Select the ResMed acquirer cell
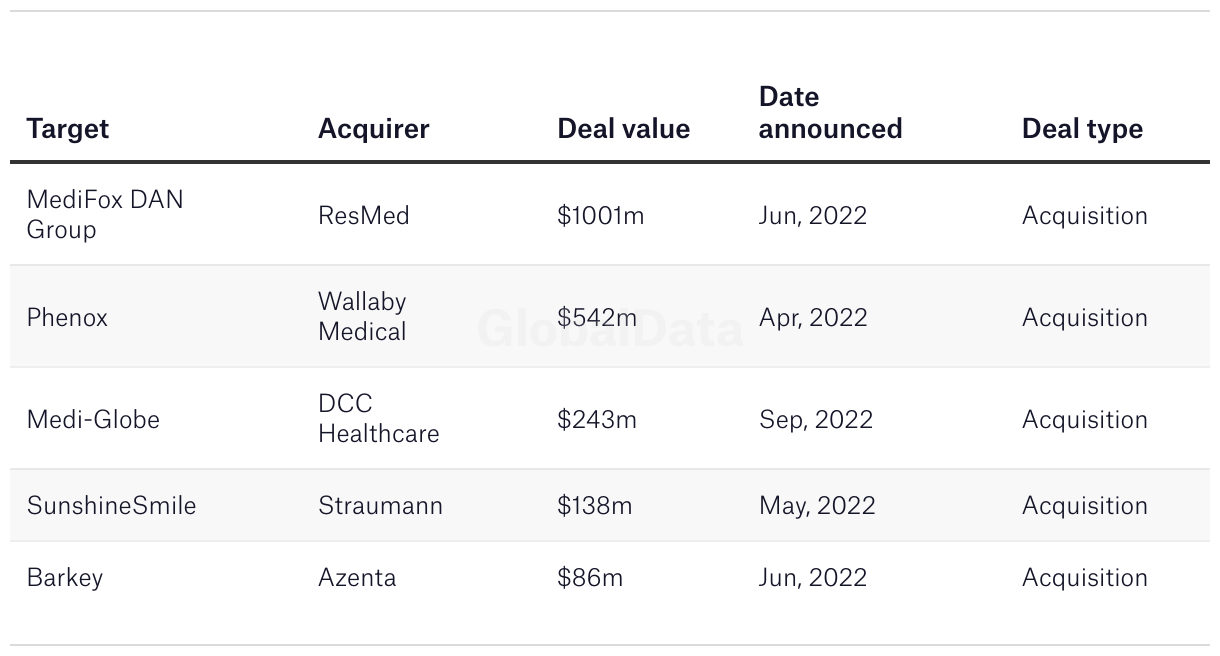 pos(363,215)
